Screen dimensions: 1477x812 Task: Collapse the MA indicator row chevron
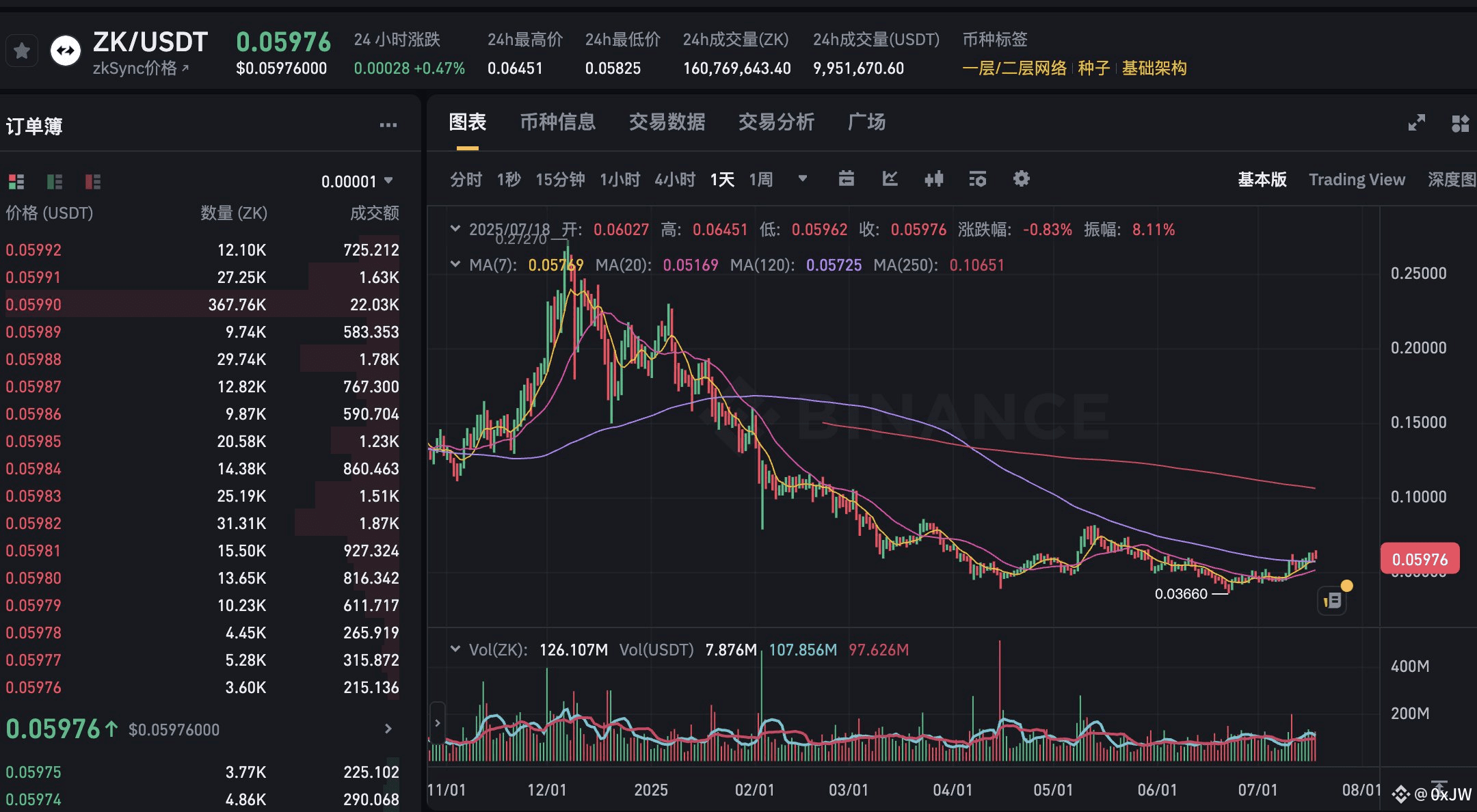click(455, 265)
